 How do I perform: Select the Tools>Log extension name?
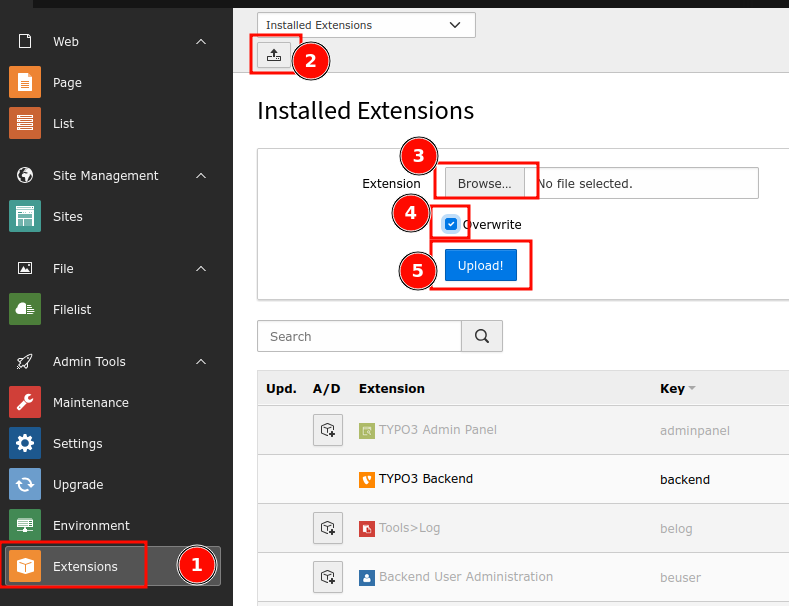click(x=410, y=528)
